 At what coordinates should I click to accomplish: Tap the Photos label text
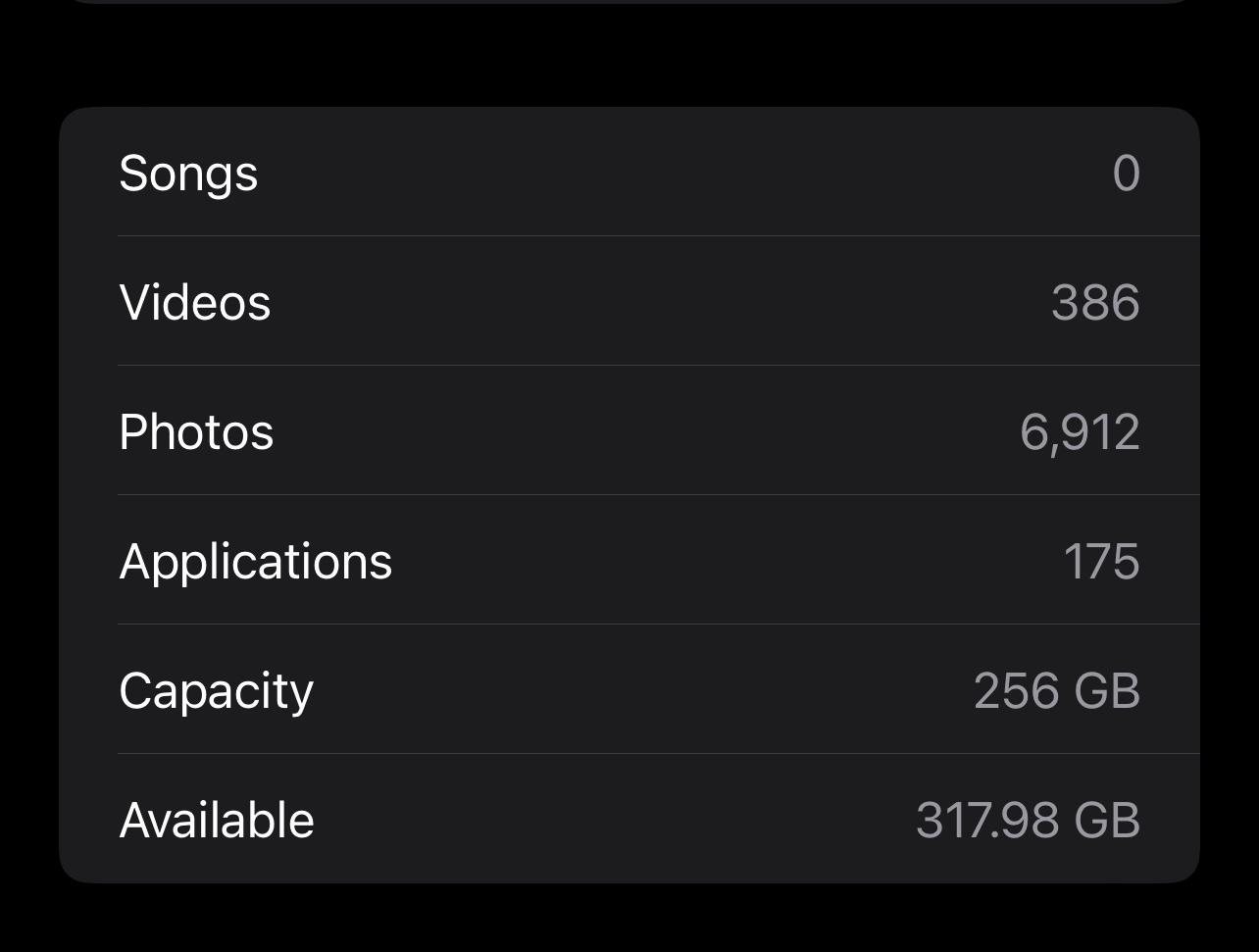pyautogui.click(x=196, y=430)
